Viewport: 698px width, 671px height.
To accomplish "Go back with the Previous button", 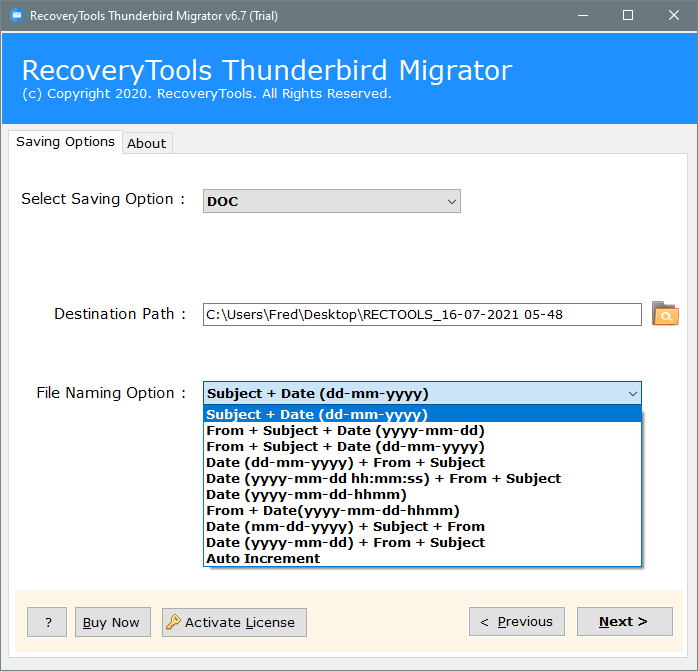I will (517, 621).
